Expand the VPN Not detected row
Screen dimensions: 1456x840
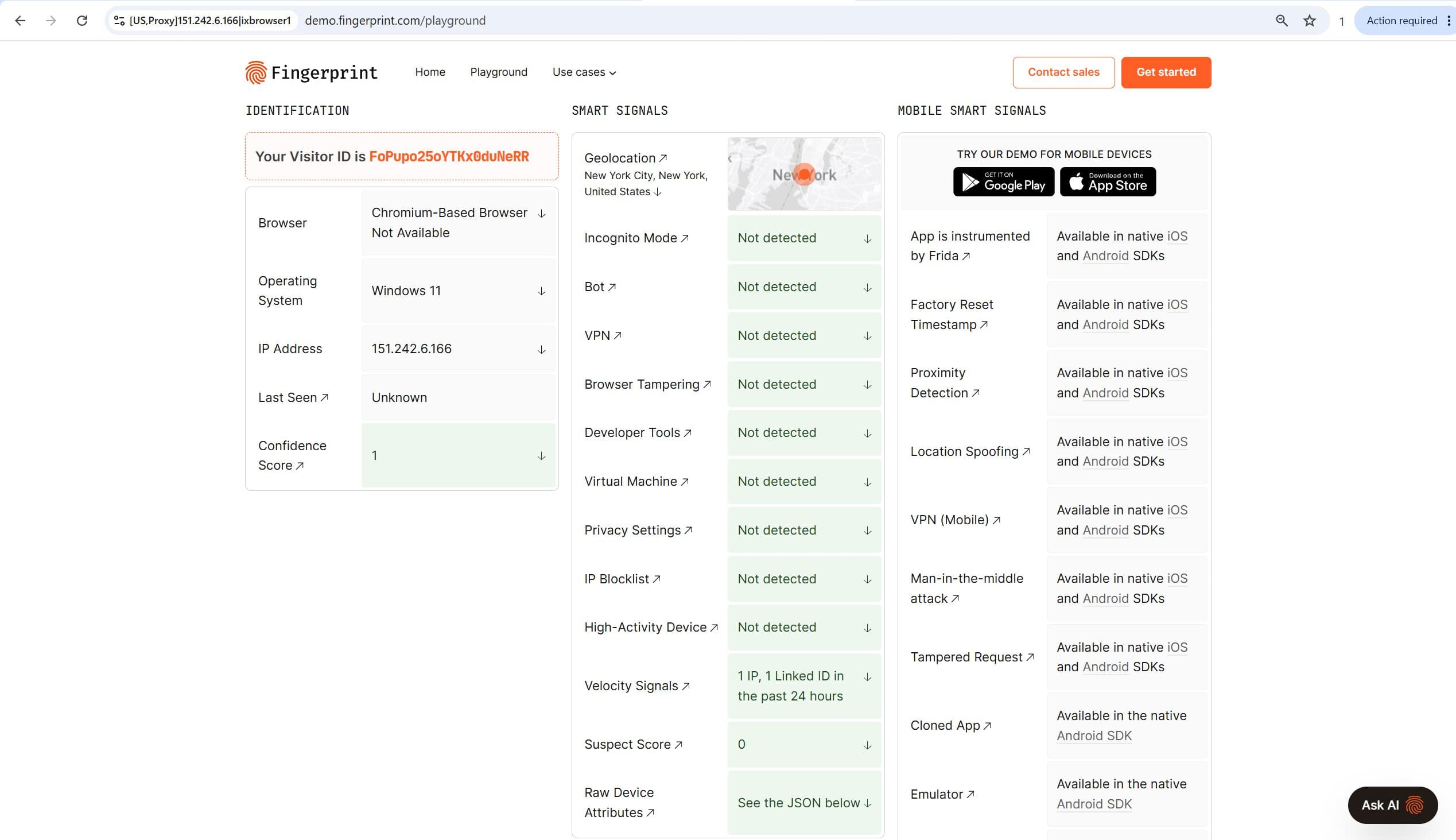coord(805,335)
